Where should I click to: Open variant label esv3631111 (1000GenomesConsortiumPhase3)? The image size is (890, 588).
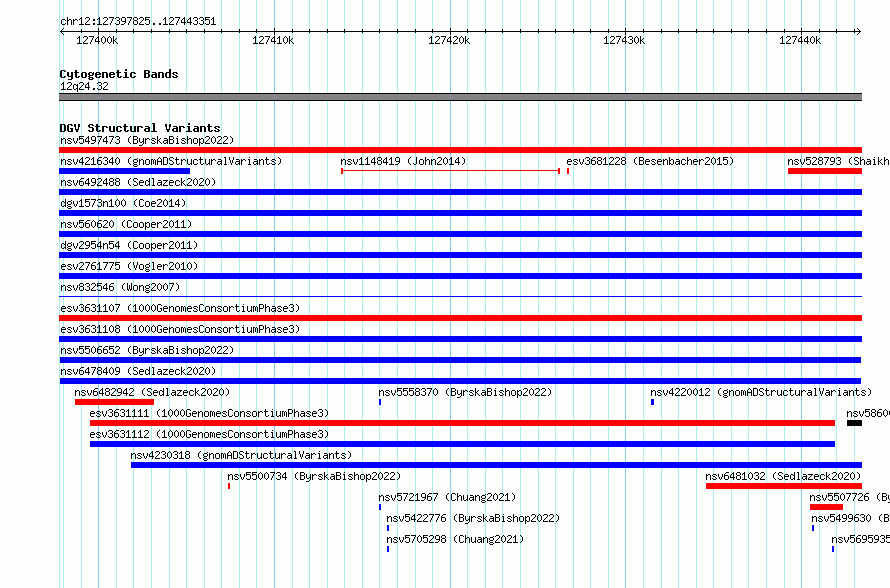pos(209,413)
